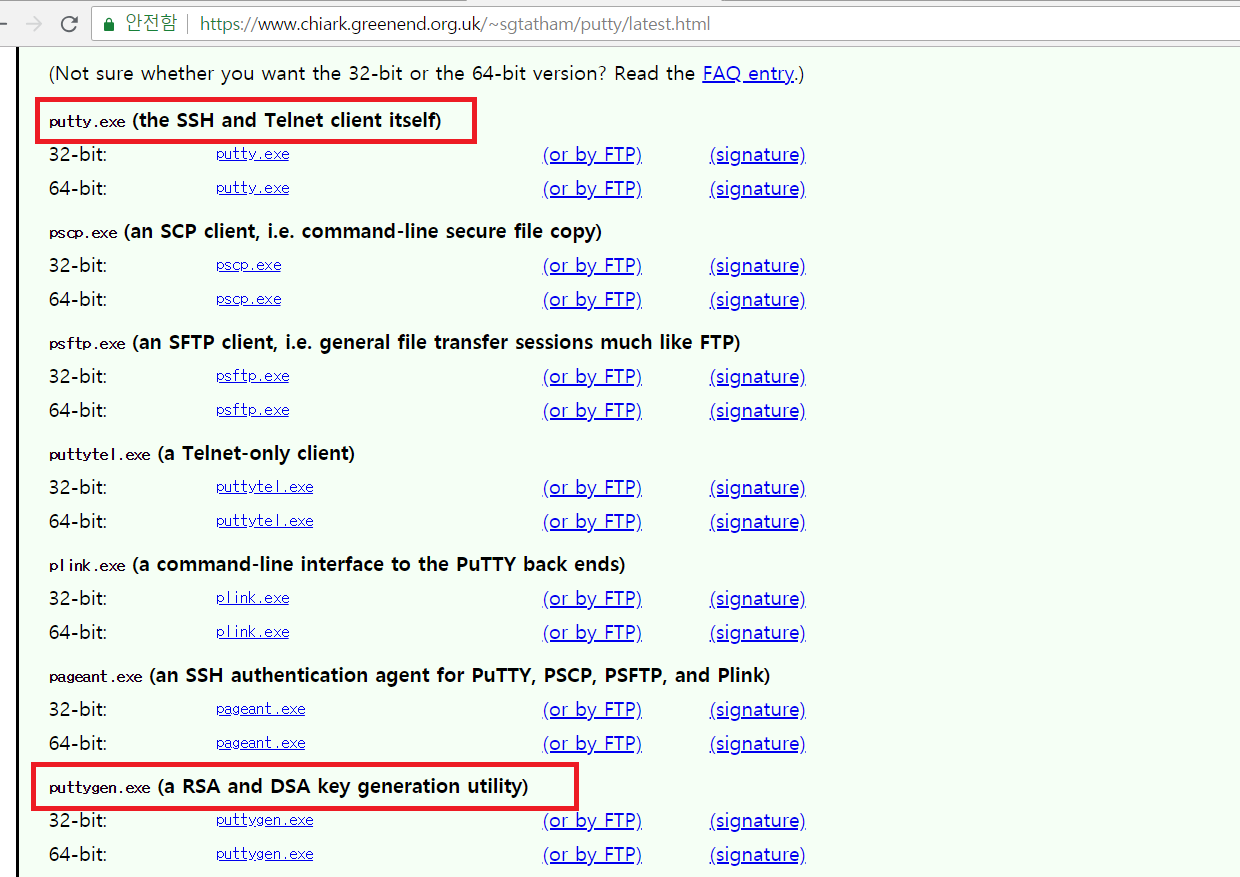Image resolution: width=1240 pixels, height=877 pixels.
Task: Open signature for 32-bit puttytel.exe
Action: [757, 488]
